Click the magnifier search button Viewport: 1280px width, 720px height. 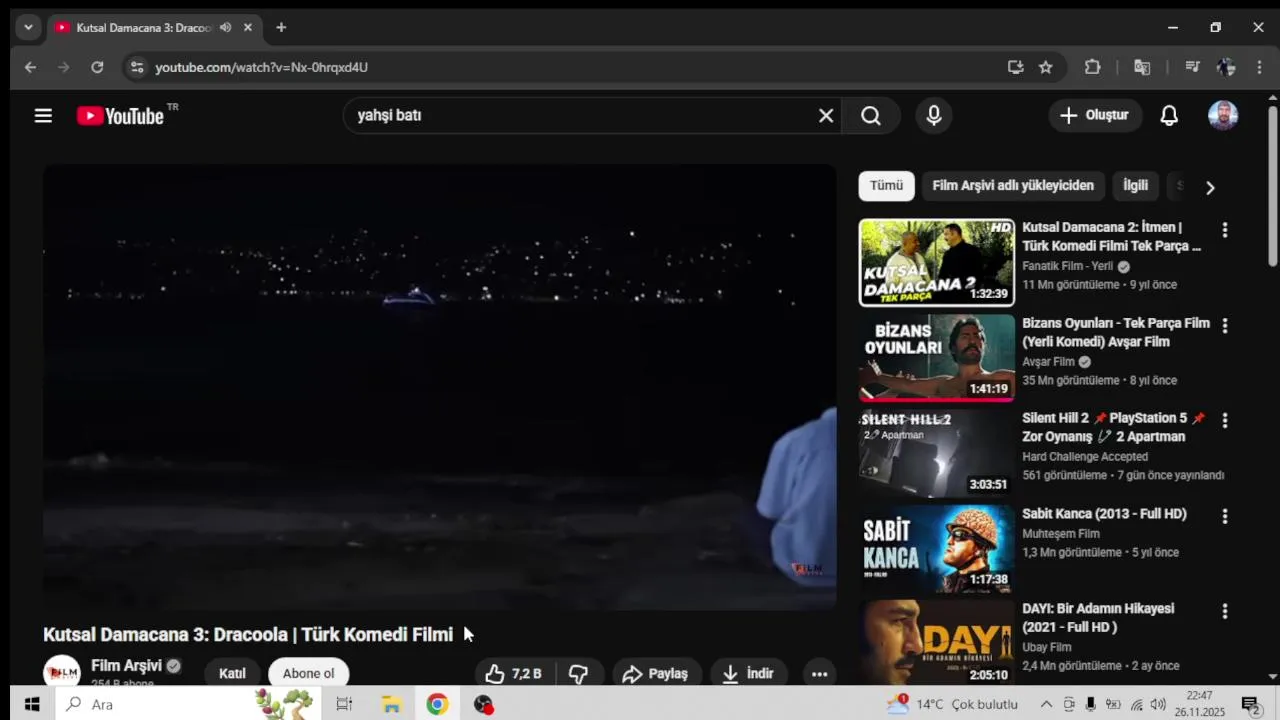[871, 116]
